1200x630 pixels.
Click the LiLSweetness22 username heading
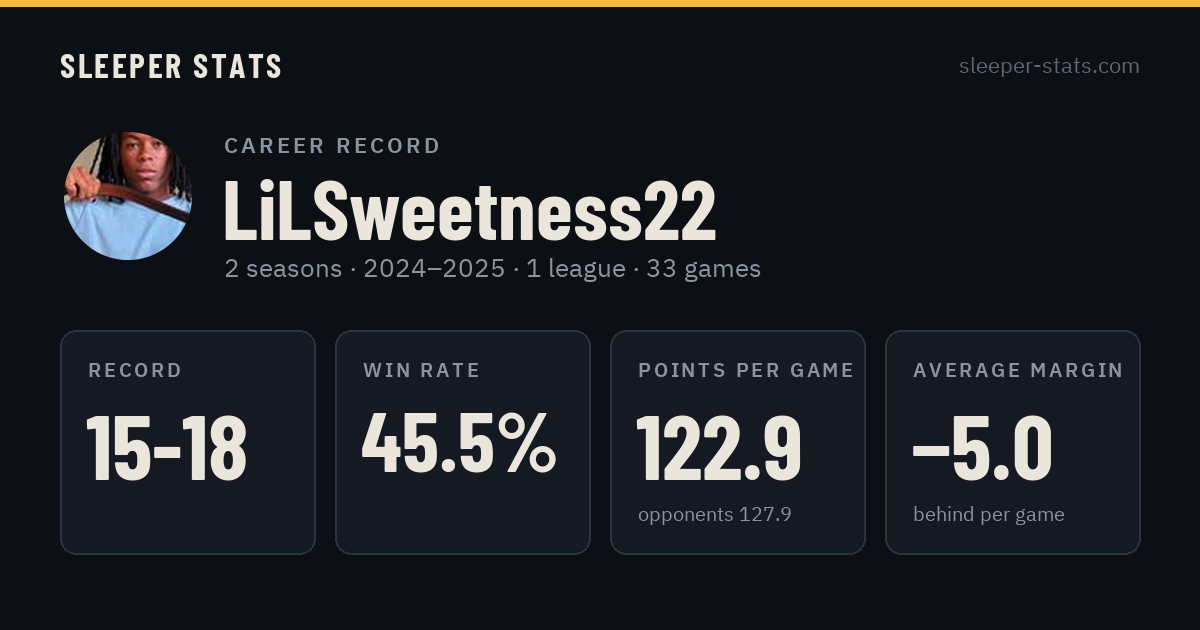pyautogui.click(x=470, y=211)
